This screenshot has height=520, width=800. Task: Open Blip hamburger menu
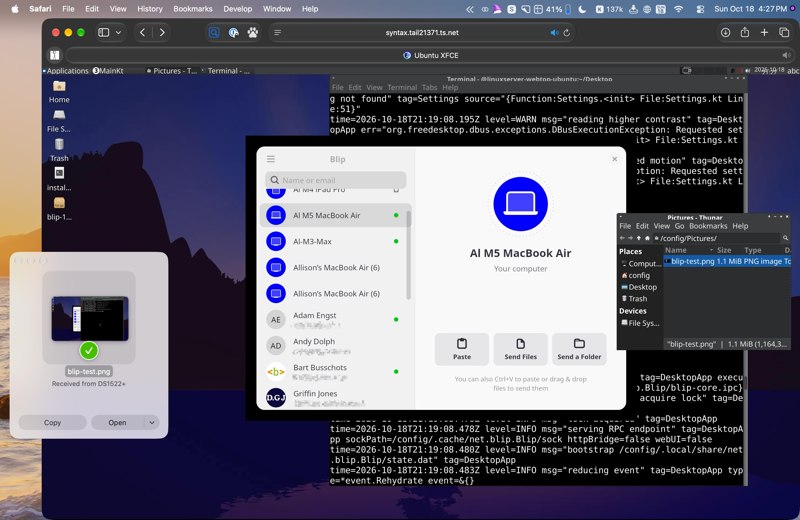pyautogui.click(x=271, y=159)
